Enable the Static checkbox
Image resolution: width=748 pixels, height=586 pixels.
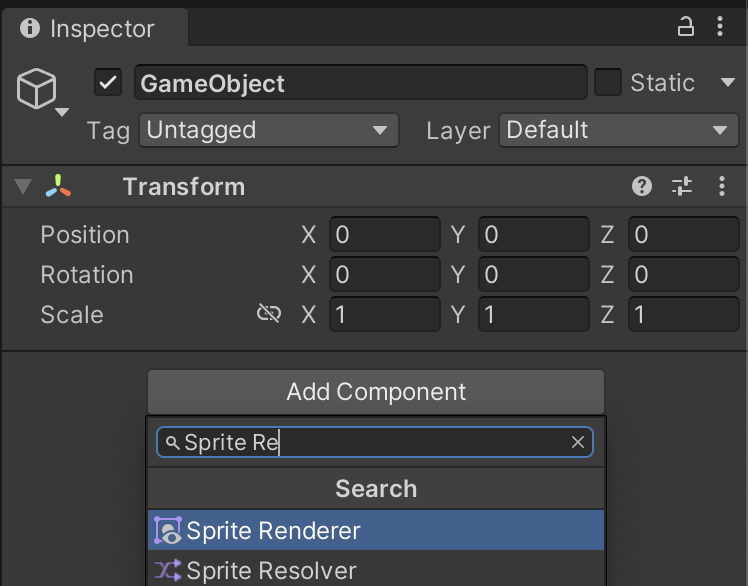tap(607, 83)
